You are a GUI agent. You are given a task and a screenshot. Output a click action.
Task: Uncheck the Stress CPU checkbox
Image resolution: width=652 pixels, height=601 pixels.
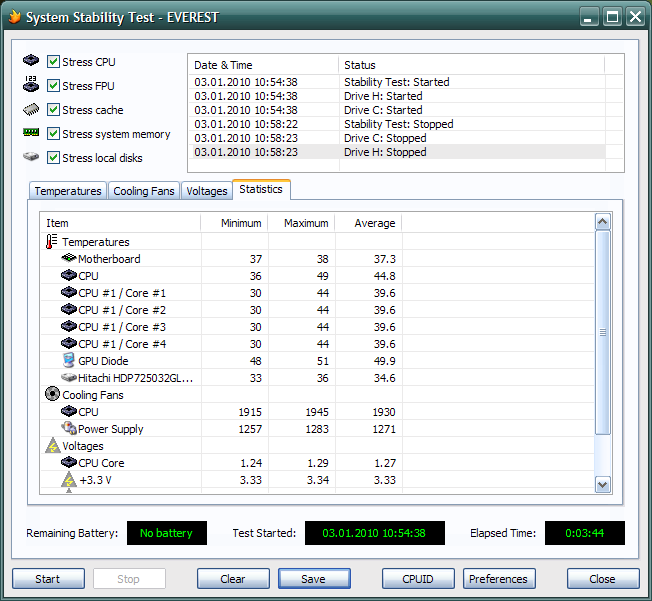54,62
